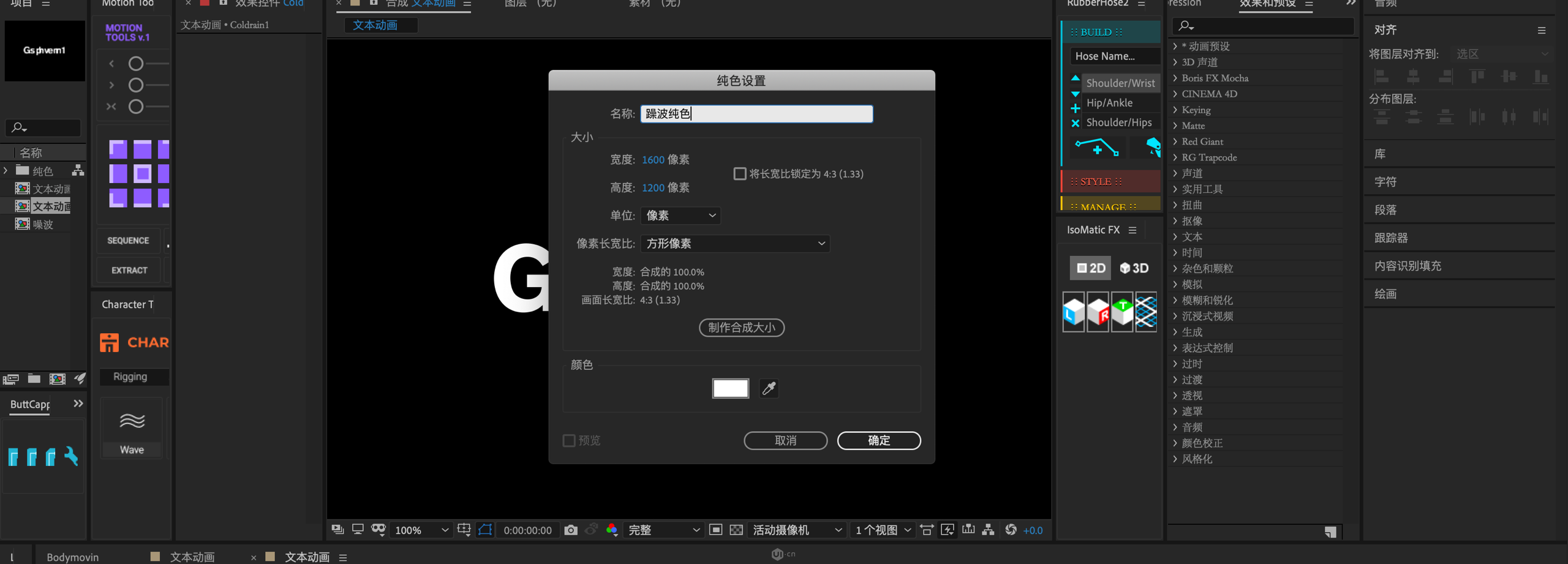Click the 制作合成大小 button
Screen dimensions: 1568x564
click(x=741, y=328)
